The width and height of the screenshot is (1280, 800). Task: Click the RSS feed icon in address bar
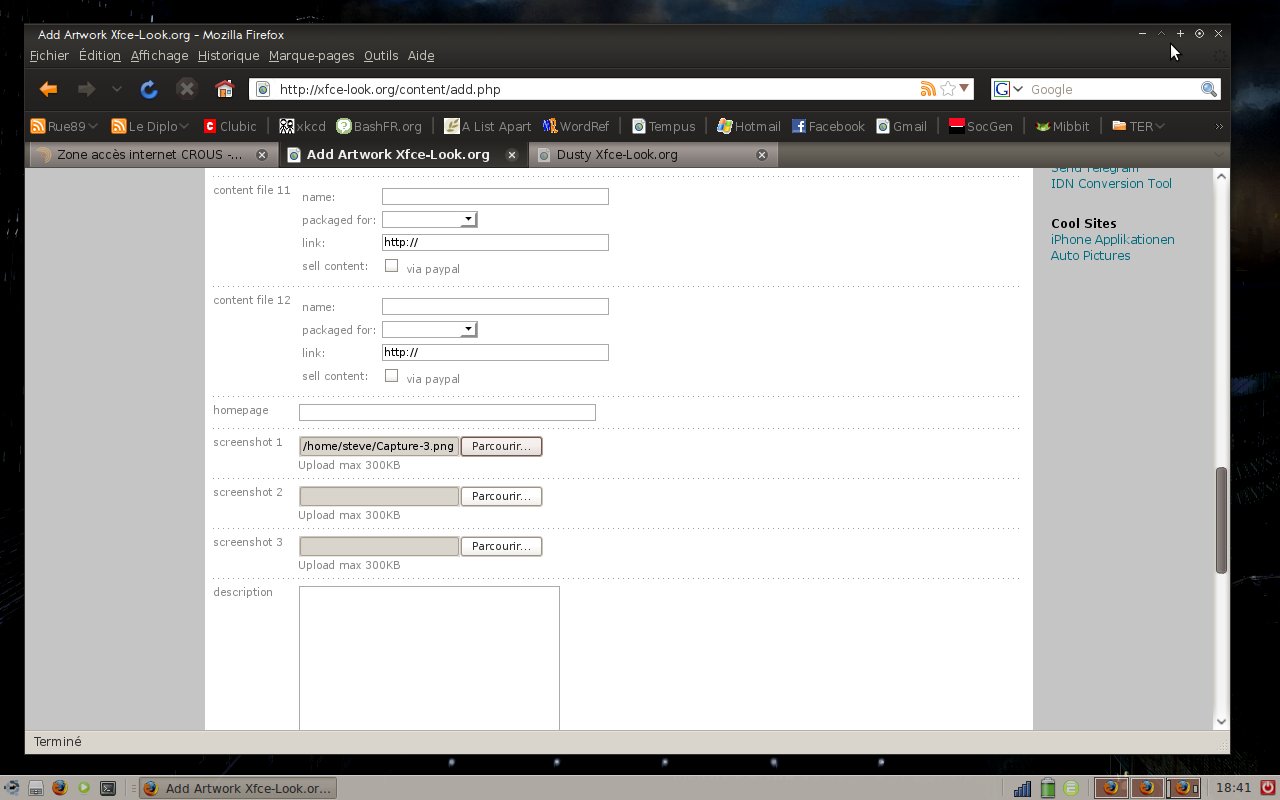coord(928,89)
